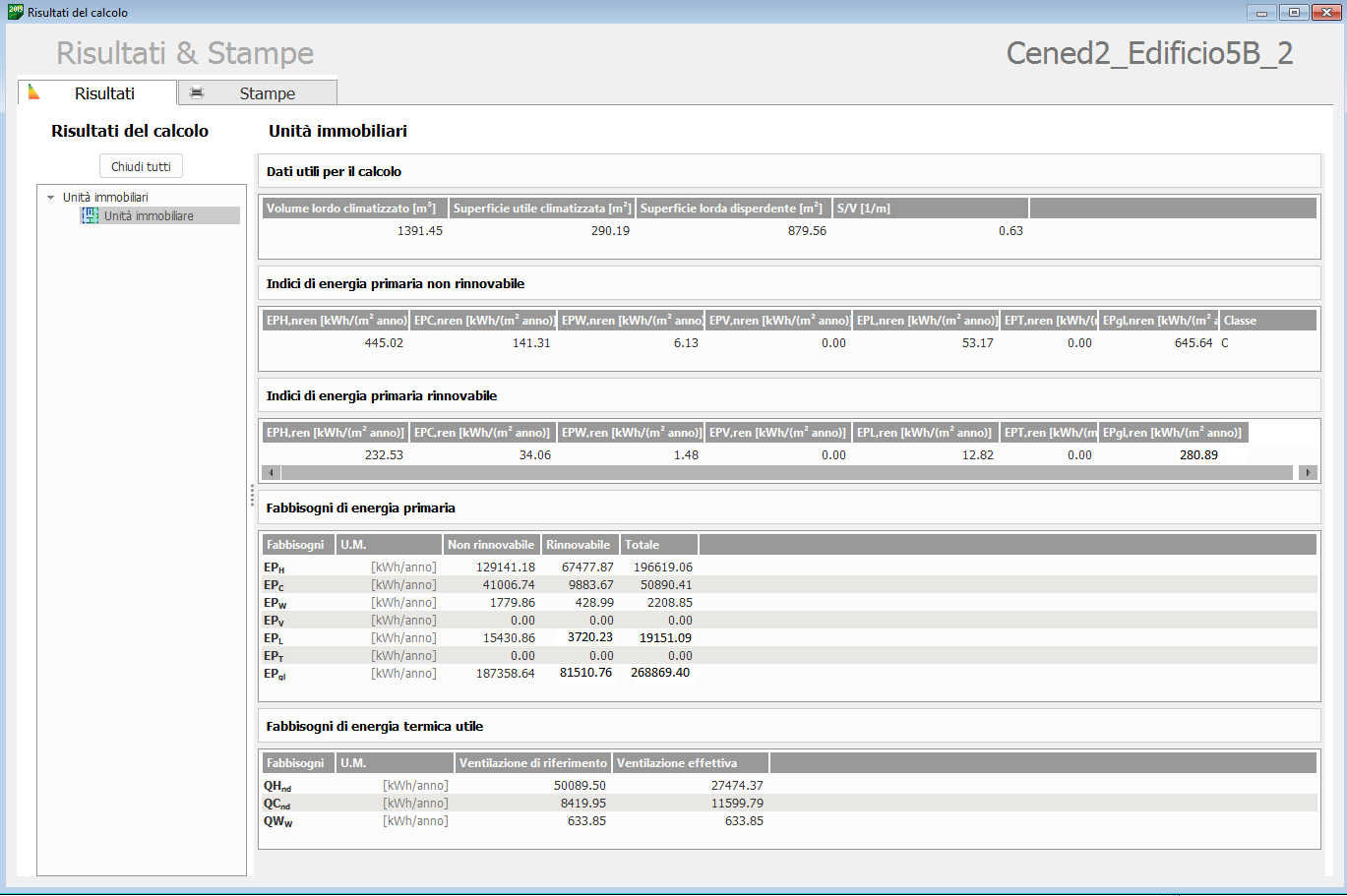Click the right arrow of horizontal scrollbar
This screenshot has width=1347, height=896.
(1308, 473)
